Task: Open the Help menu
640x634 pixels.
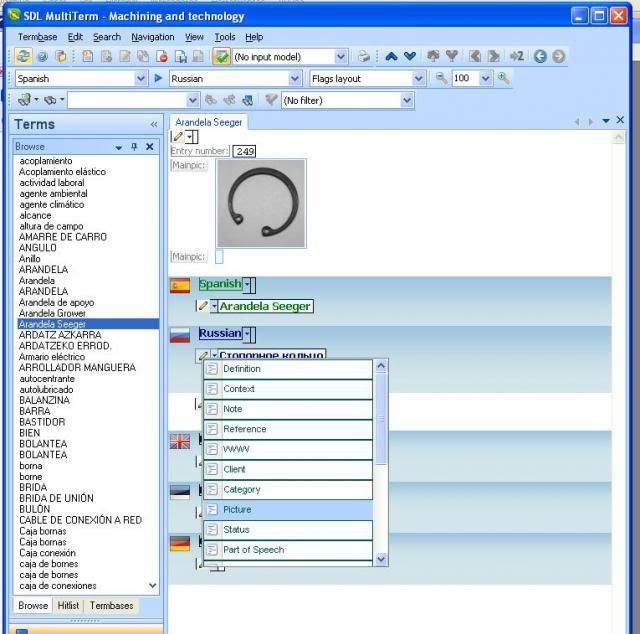Action: pos(254,37)
